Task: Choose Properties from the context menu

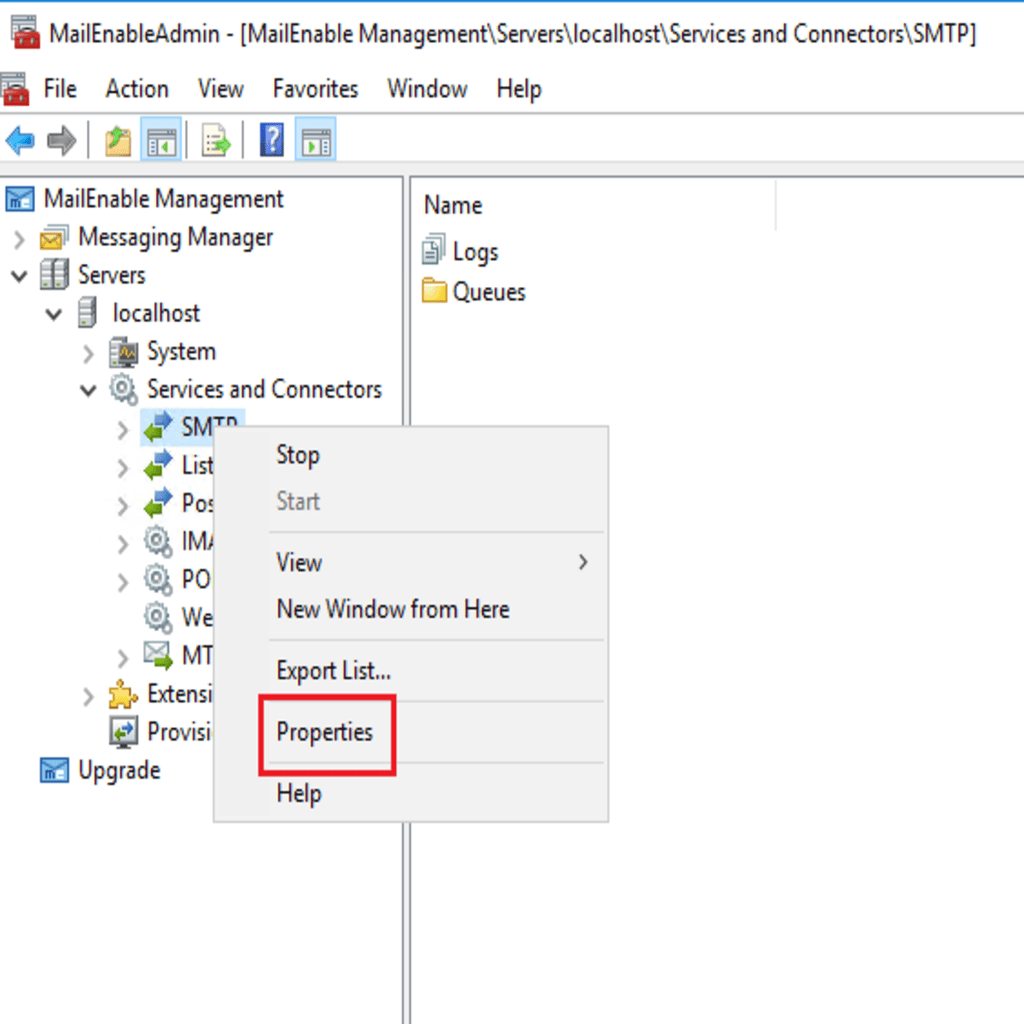Action: point(410,732)
